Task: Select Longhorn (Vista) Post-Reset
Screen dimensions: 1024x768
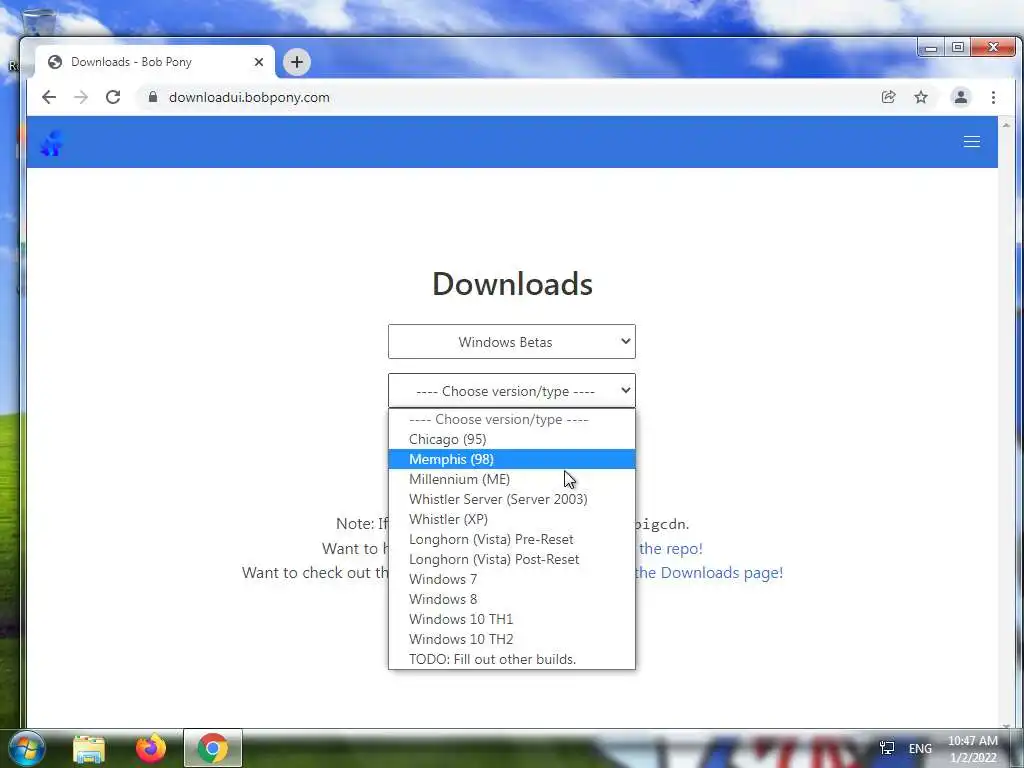Action: [511, 559]
